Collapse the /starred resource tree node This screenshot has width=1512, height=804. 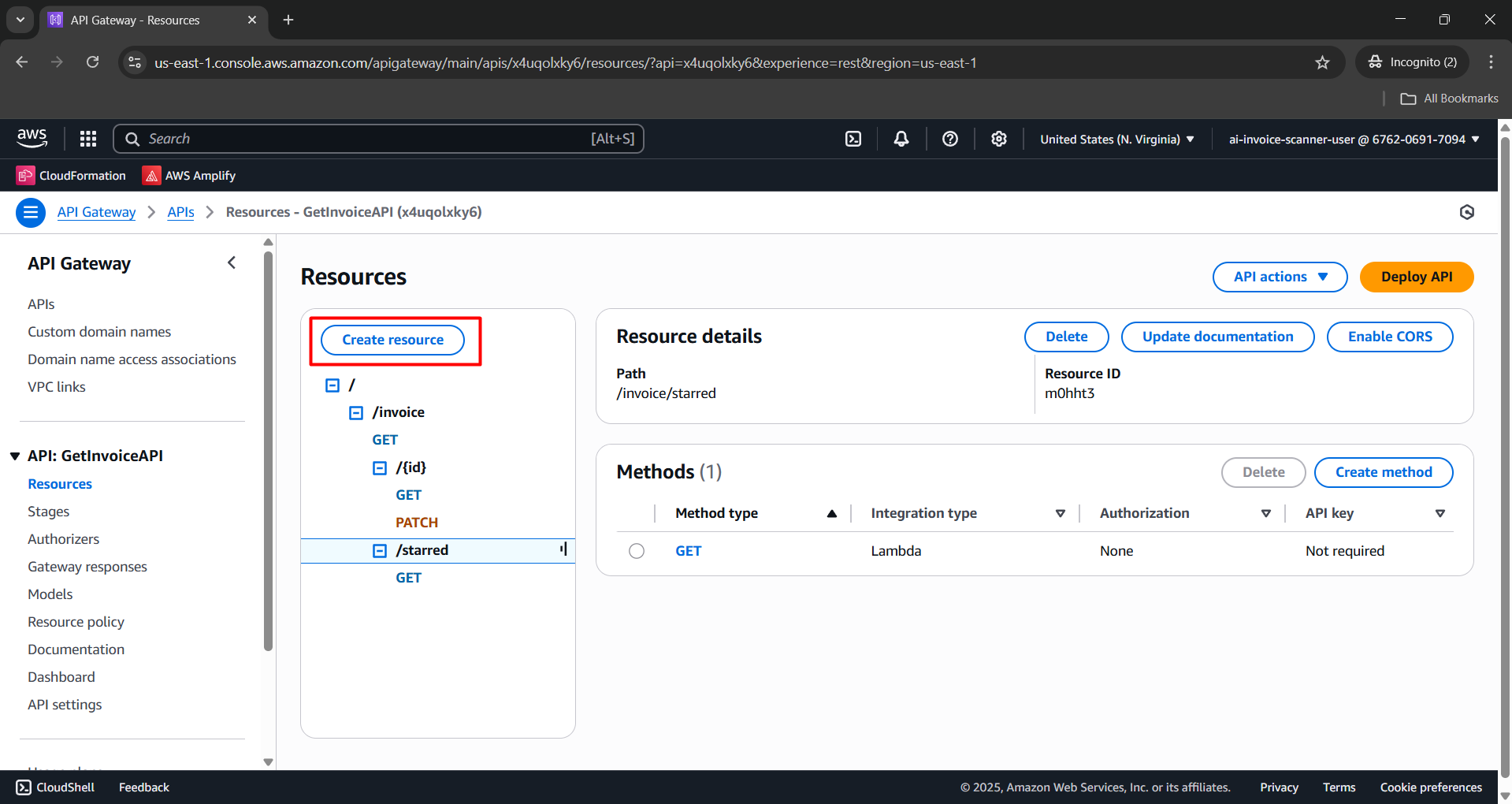[380, 550]
